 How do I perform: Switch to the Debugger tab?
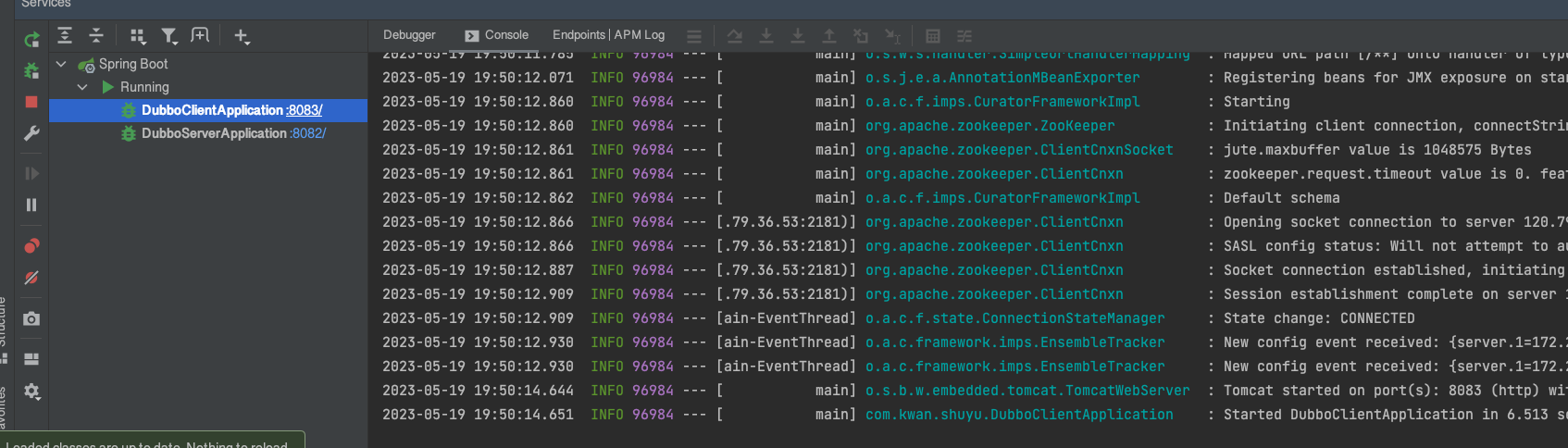tap(409, 35)
